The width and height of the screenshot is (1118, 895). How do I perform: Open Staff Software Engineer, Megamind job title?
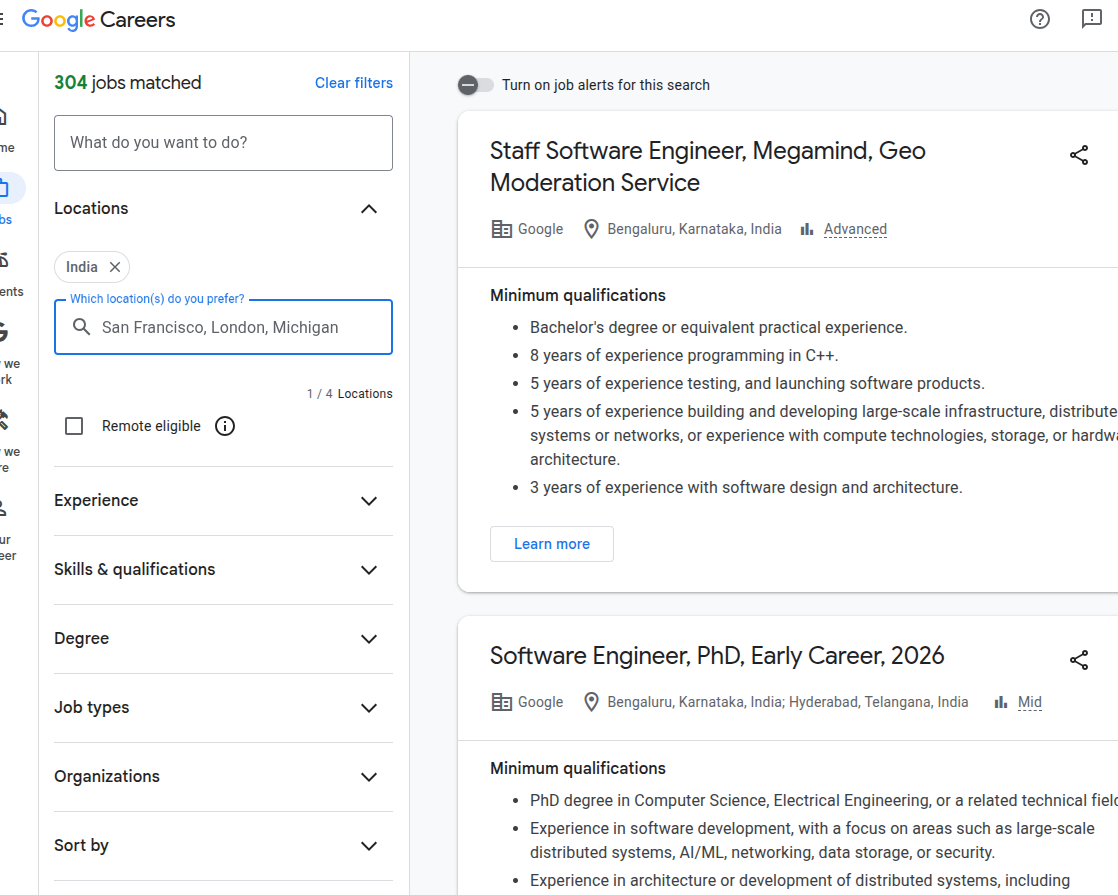tap(707, 167)
